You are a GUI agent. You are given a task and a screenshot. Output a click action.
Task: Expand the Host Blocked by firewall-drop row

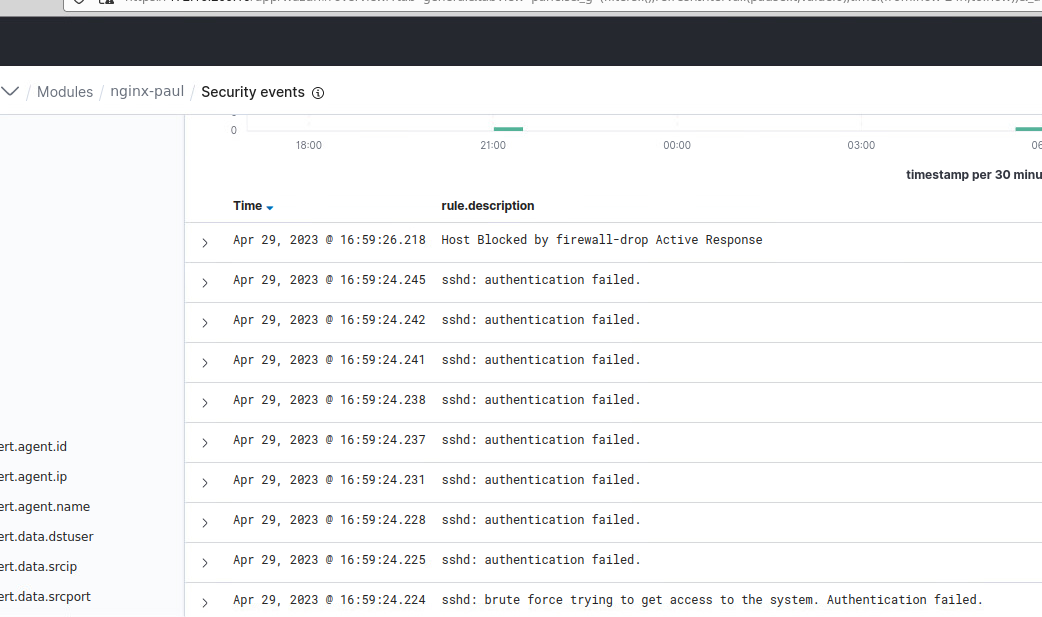coord(205,243)
